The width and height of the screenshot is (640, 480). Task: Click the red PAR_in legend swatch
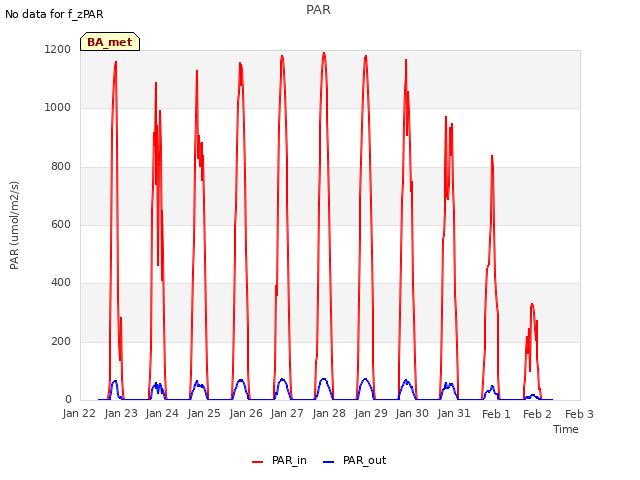[x=258, y=462]
